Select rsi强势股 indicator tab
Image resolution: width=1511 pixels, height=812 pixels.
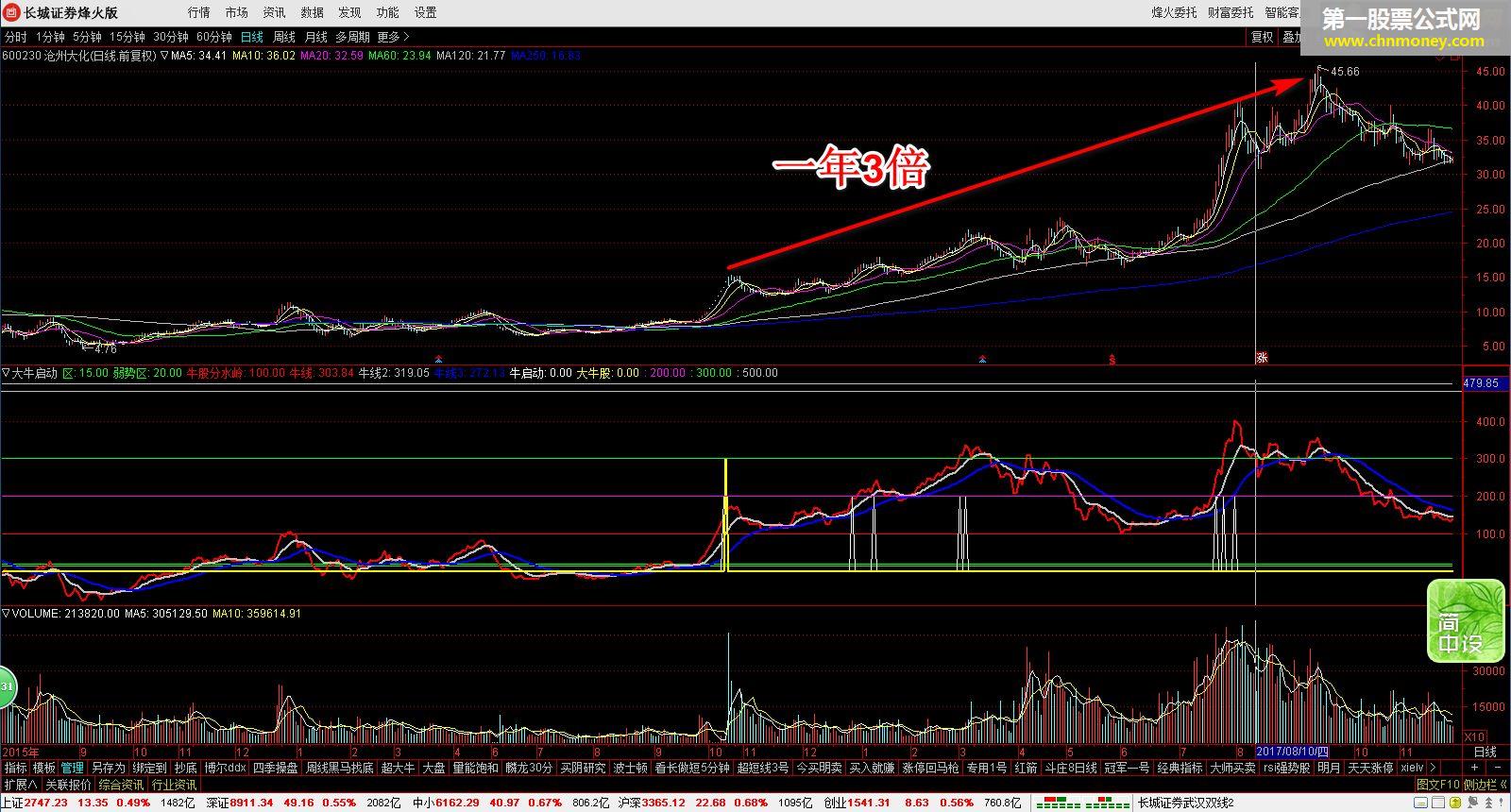pyautogui.click(x=1287, y=768)
